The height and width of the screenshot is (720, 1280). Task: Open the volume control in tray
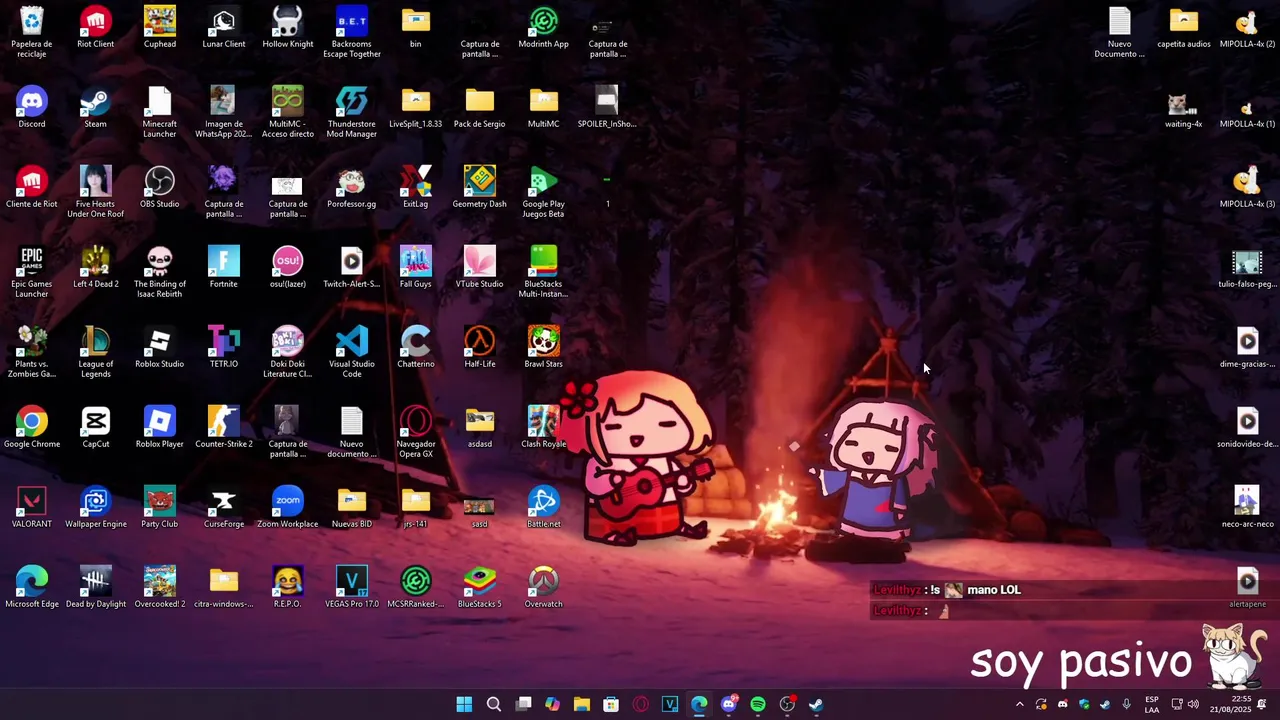click(1193, 704)
